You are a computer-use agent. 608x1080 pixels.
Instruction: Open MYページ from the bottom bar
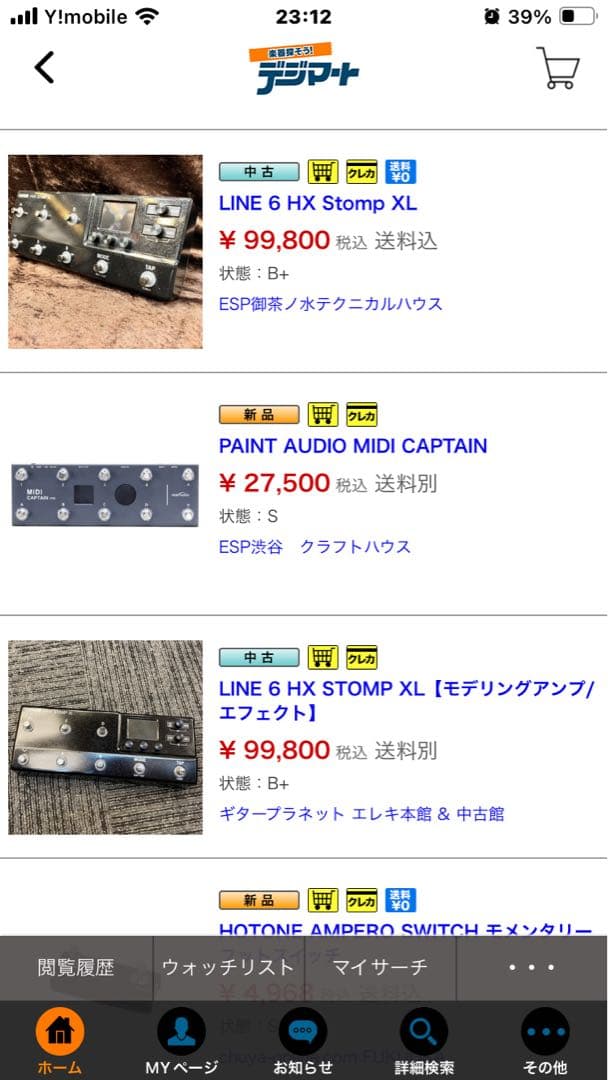point(182,1032)
